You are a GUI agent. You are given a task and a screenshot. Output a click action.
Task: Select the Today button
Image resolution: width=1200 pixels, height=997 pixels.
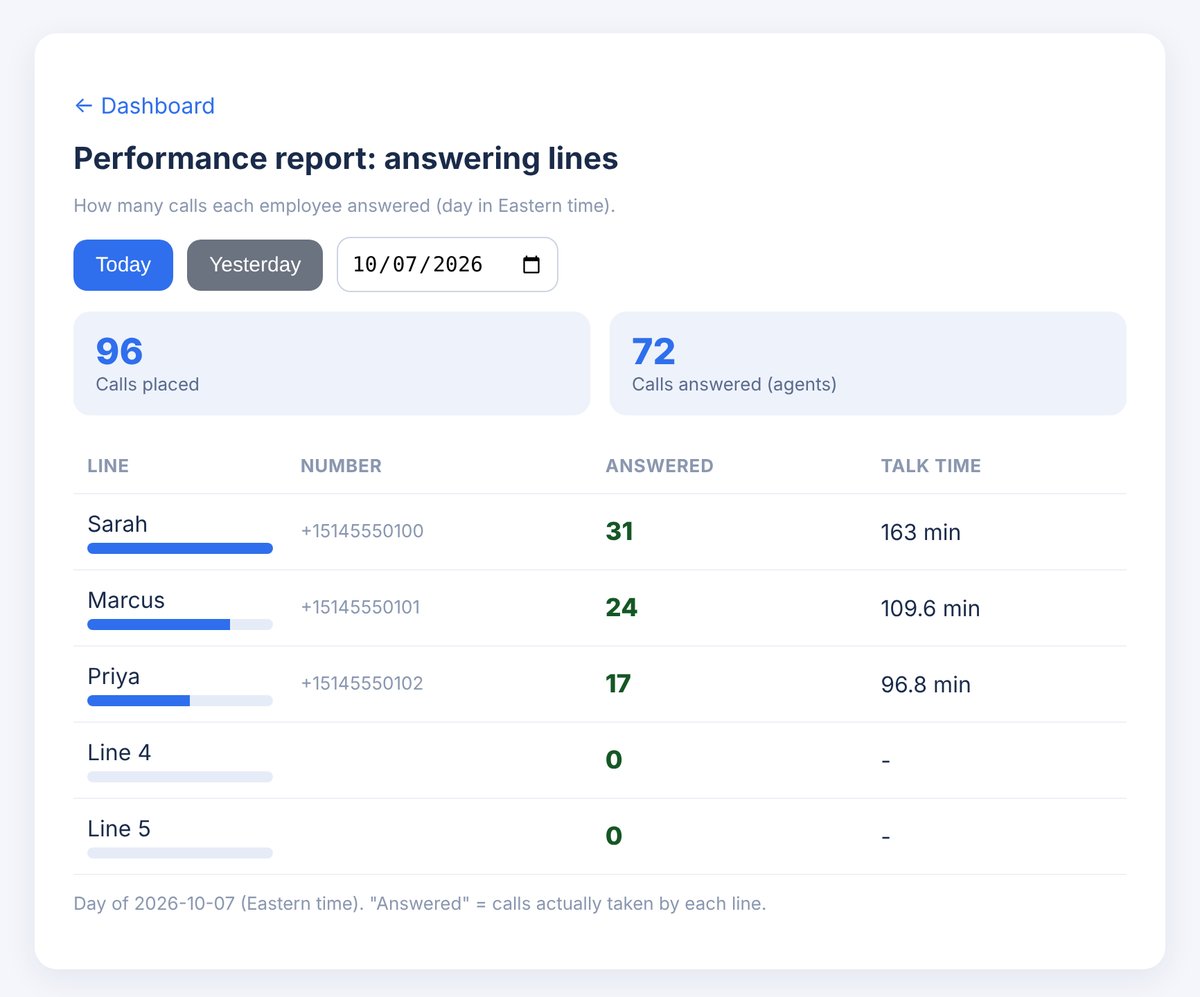[x=123, y=265]
